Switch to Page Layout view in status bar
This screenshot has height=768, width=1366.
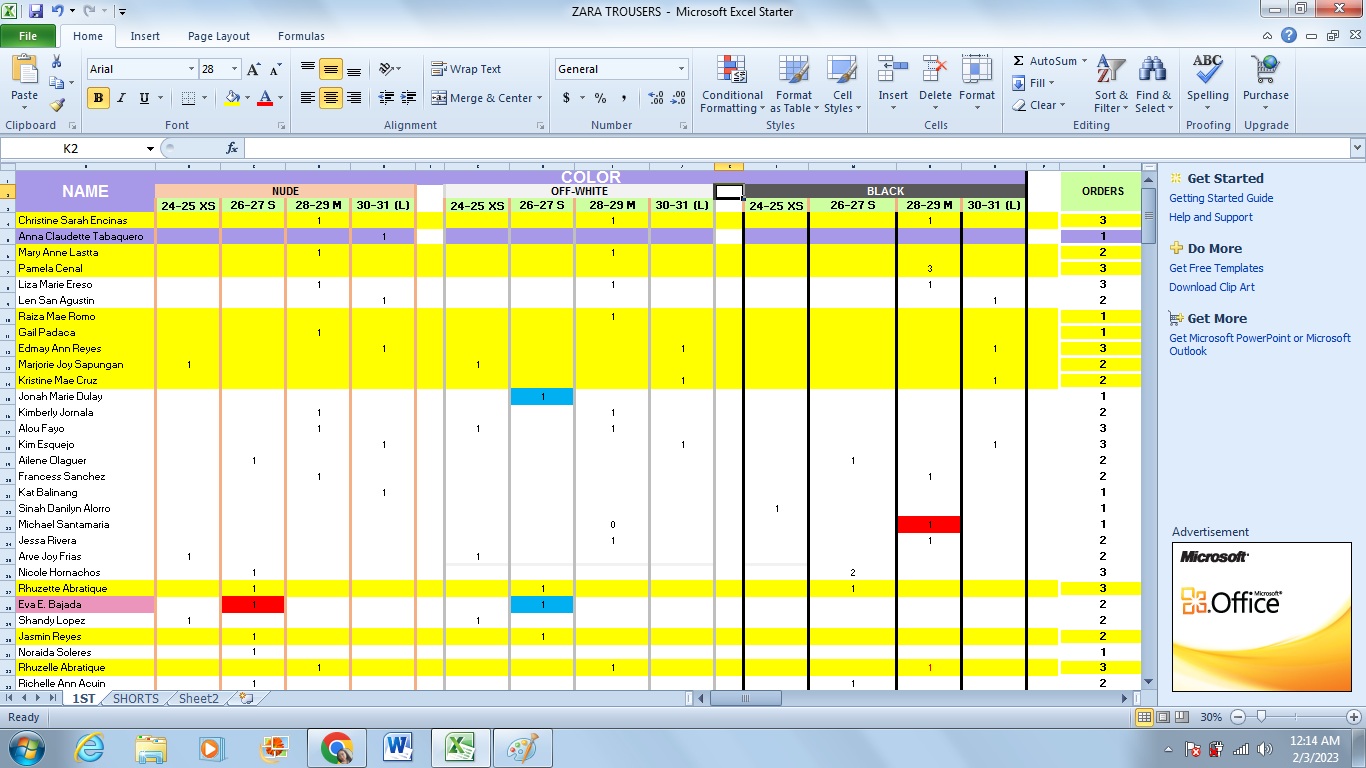coord(1164,717)
